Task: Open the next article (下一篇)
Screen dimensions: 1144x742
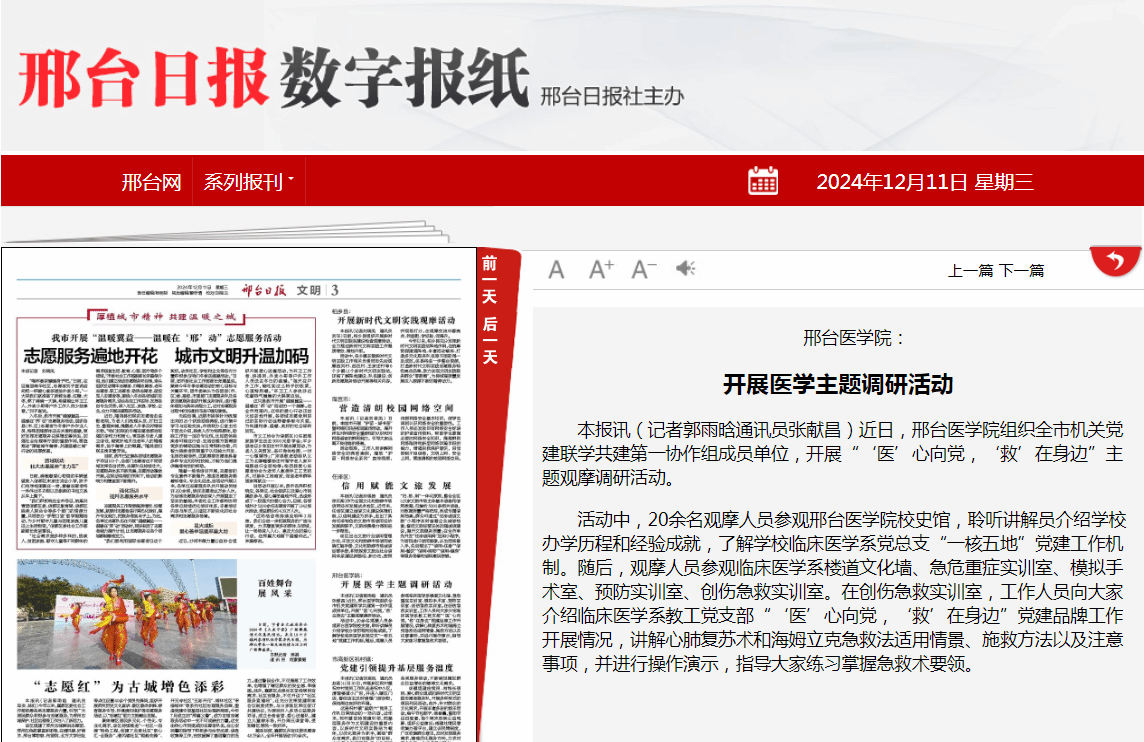Action: coord(1021,270)
